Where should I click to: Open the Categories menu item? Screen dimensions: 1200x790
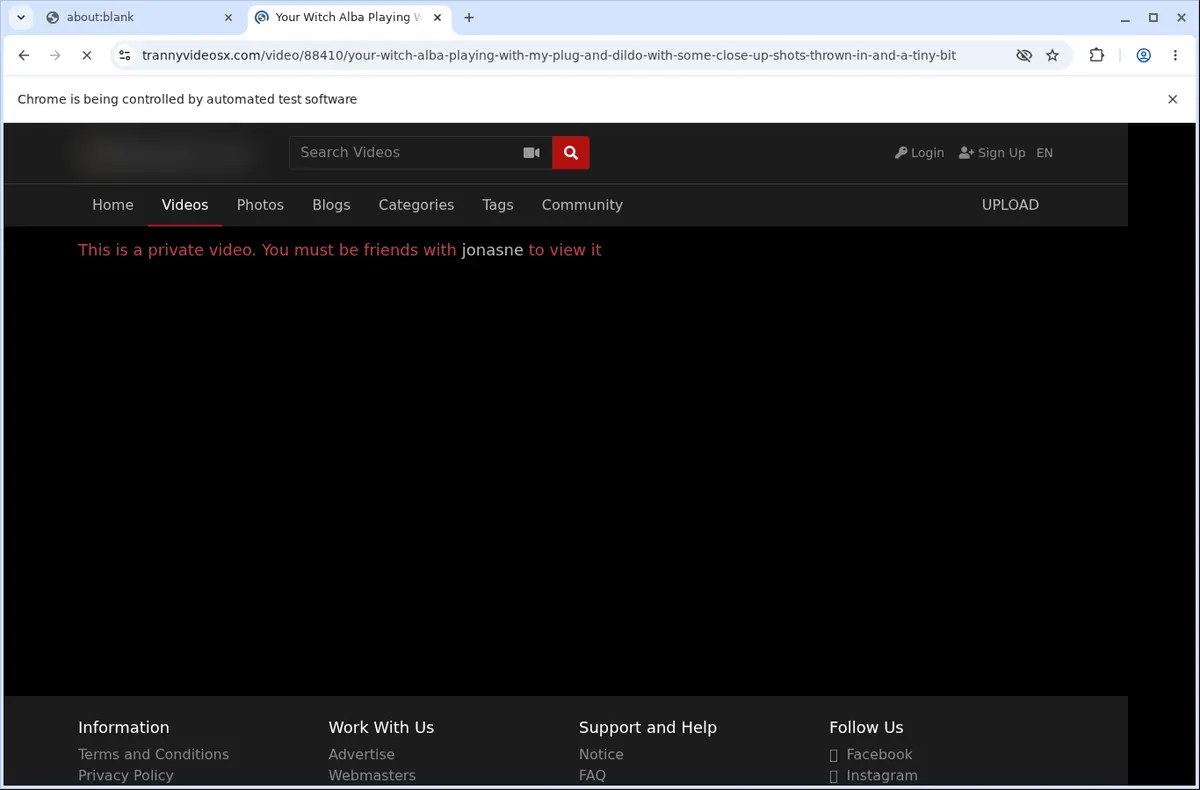[x=416, y=205]
